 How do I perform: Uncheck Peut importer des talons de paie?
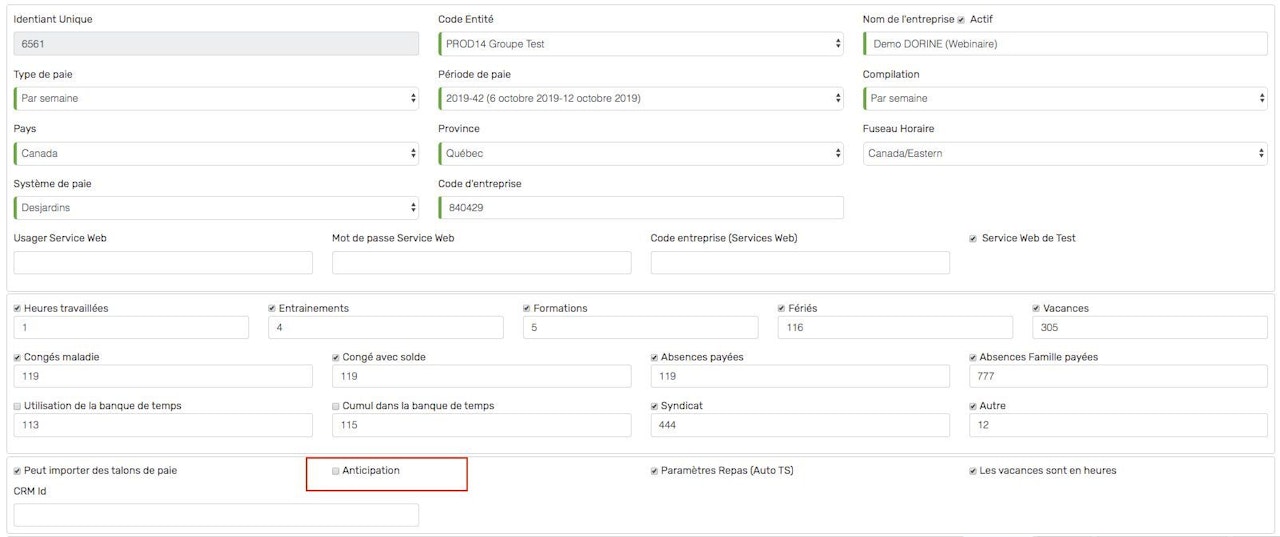tap(17, 471)
